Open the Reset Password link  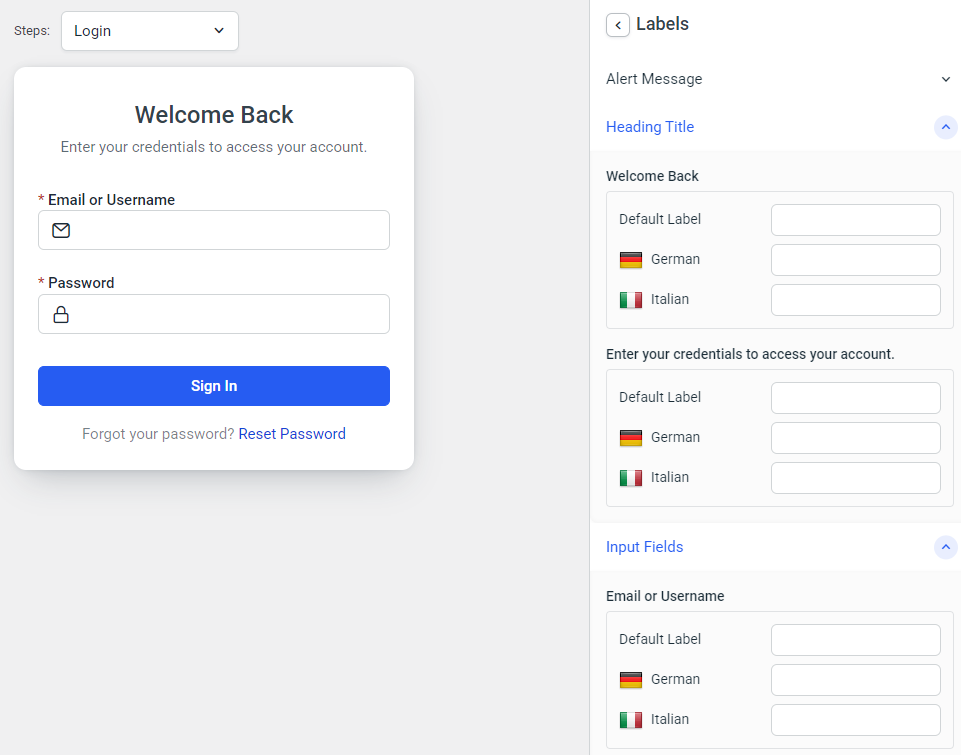pos(292,433)
